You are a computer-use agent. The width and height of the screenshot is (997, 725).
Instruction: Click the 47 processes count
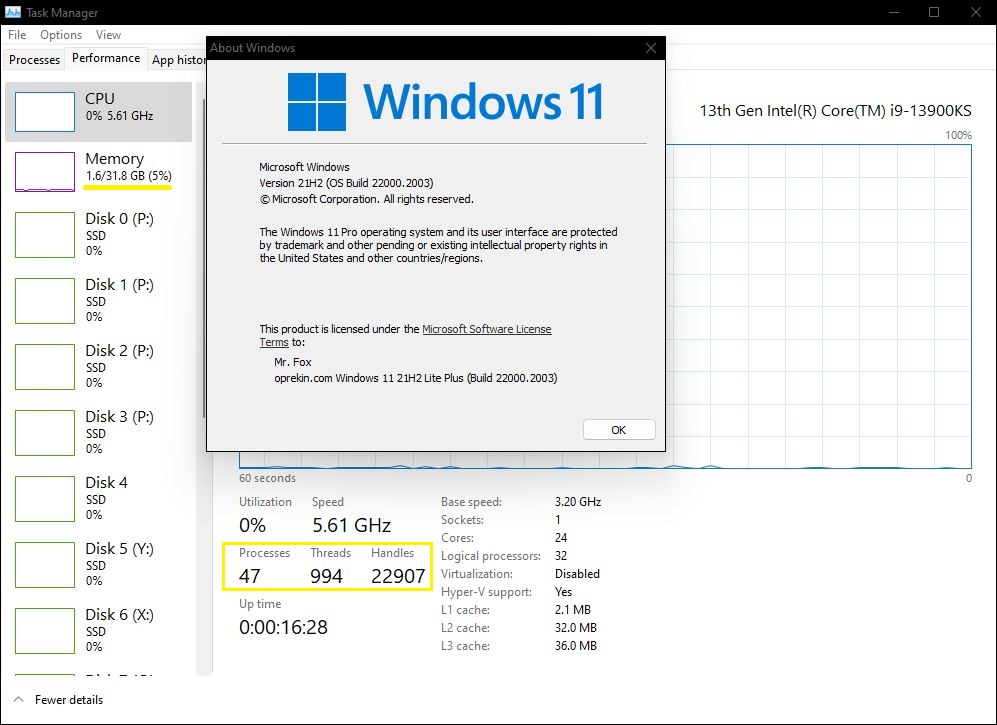[250, 576]
